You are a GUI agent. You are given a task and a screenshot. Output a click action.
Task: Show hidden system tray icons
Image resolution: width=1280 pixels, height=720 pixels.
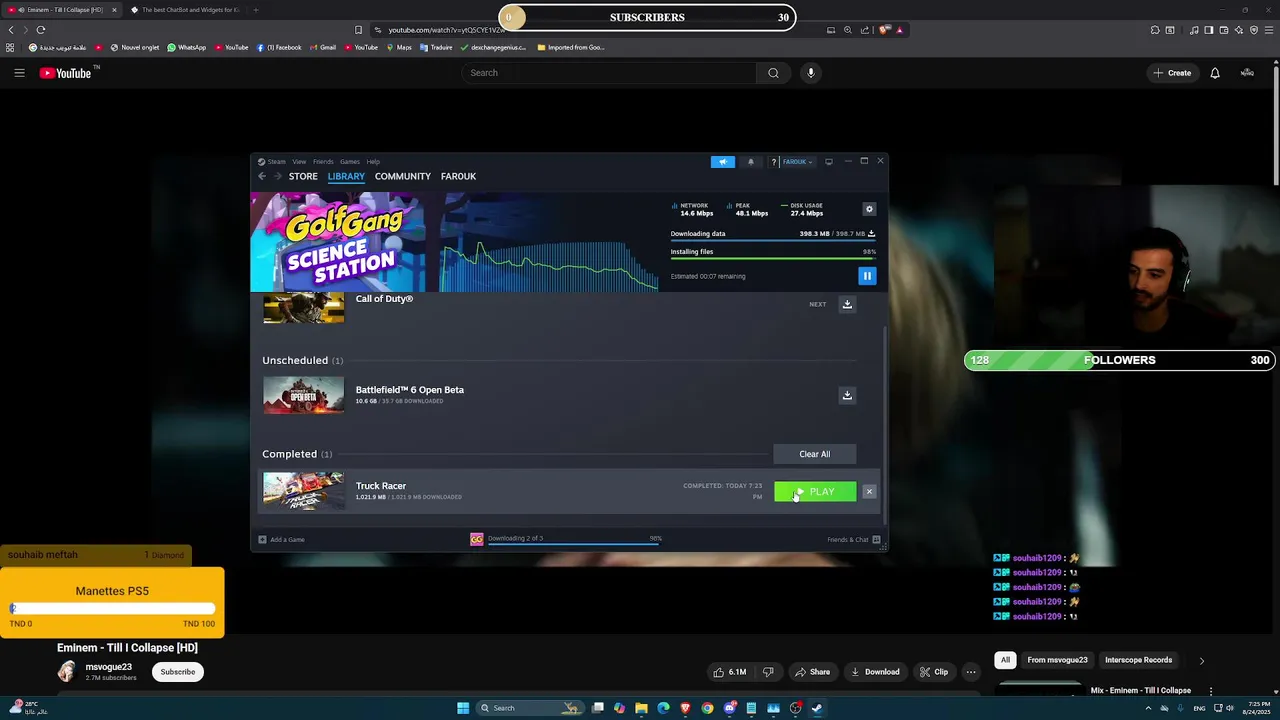1148,708
